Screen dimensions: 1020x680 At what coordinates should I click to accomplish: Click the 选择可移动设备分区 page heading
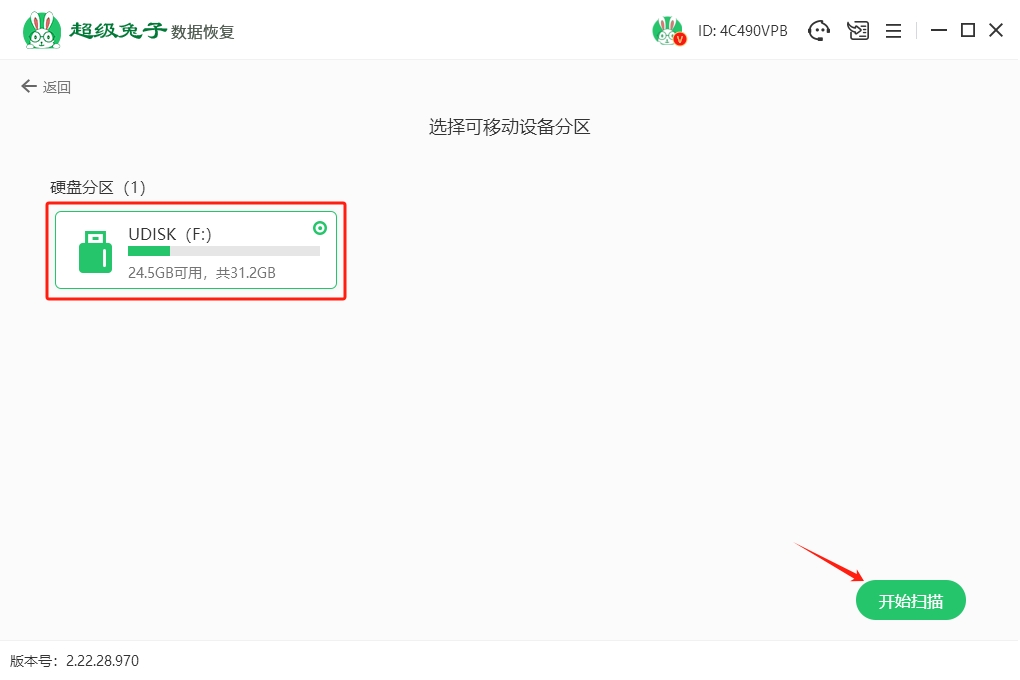(510, 127)
